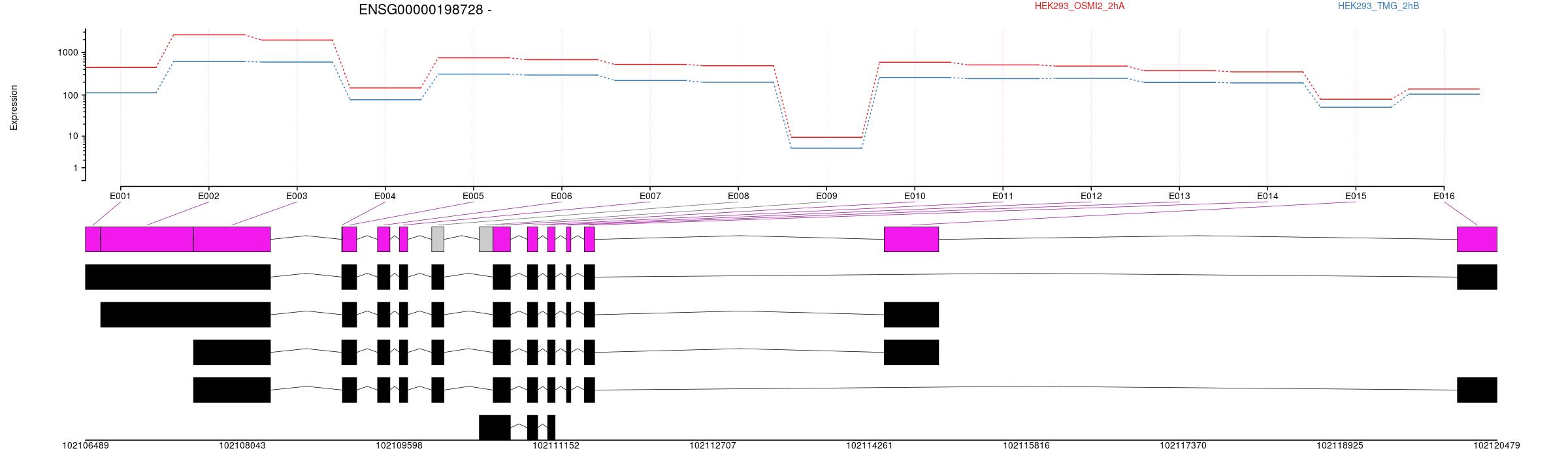The width and height of the screenshot is (1568, 457).
Task: Click genomic coordinate 102108043
Action: 242,446
